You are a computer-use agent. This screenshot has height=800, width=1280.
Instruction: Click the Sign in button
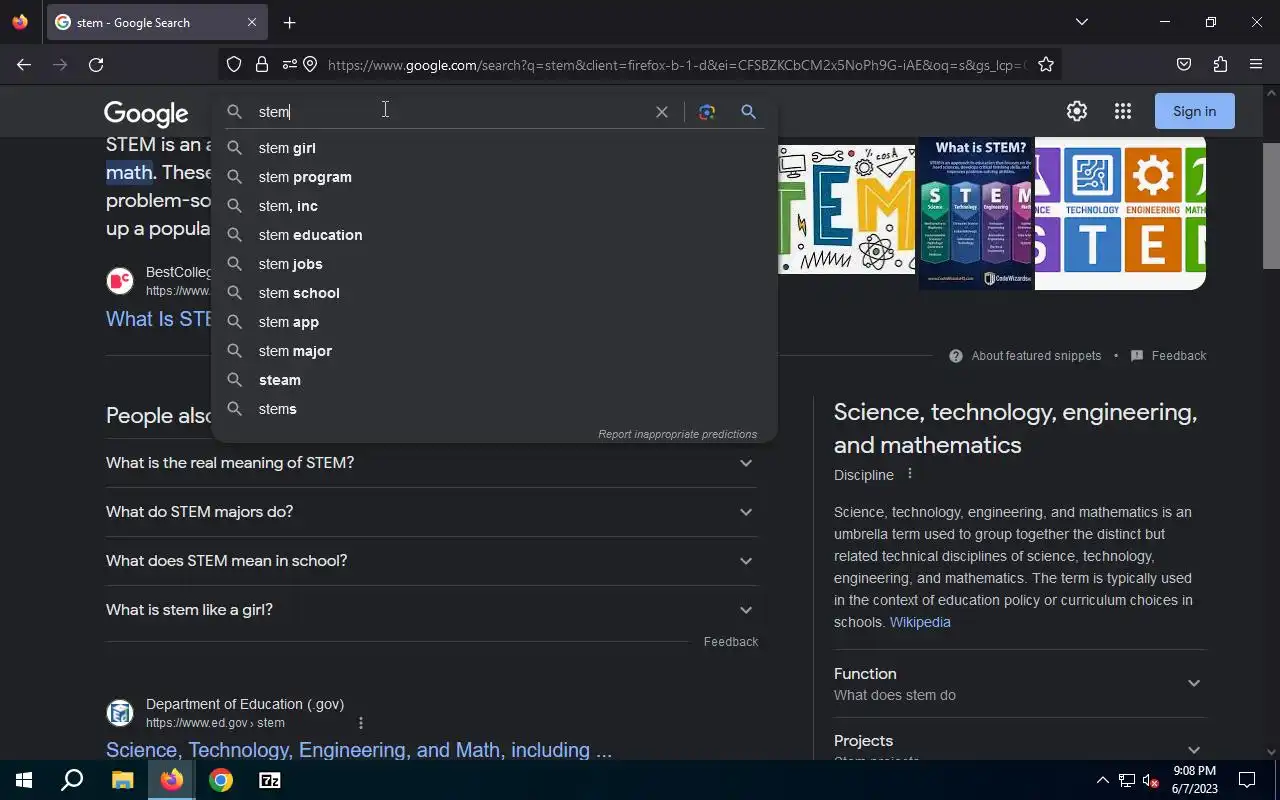pyautogui.click(x=1195, y=111)
